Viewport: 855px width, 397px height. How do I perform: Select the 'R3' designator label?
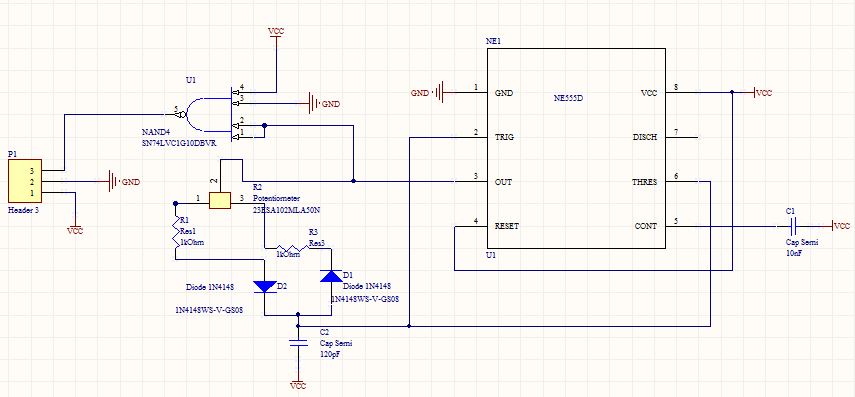coord(313,232)
